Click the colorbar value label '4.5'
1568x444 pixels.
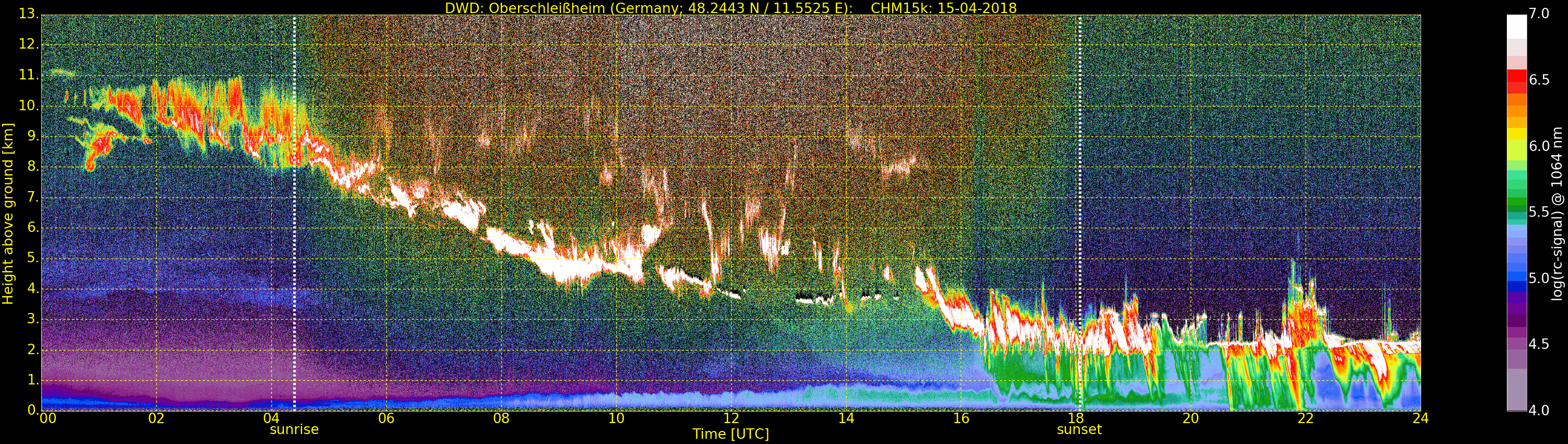pyautogui.click(x=1539, y=345)
